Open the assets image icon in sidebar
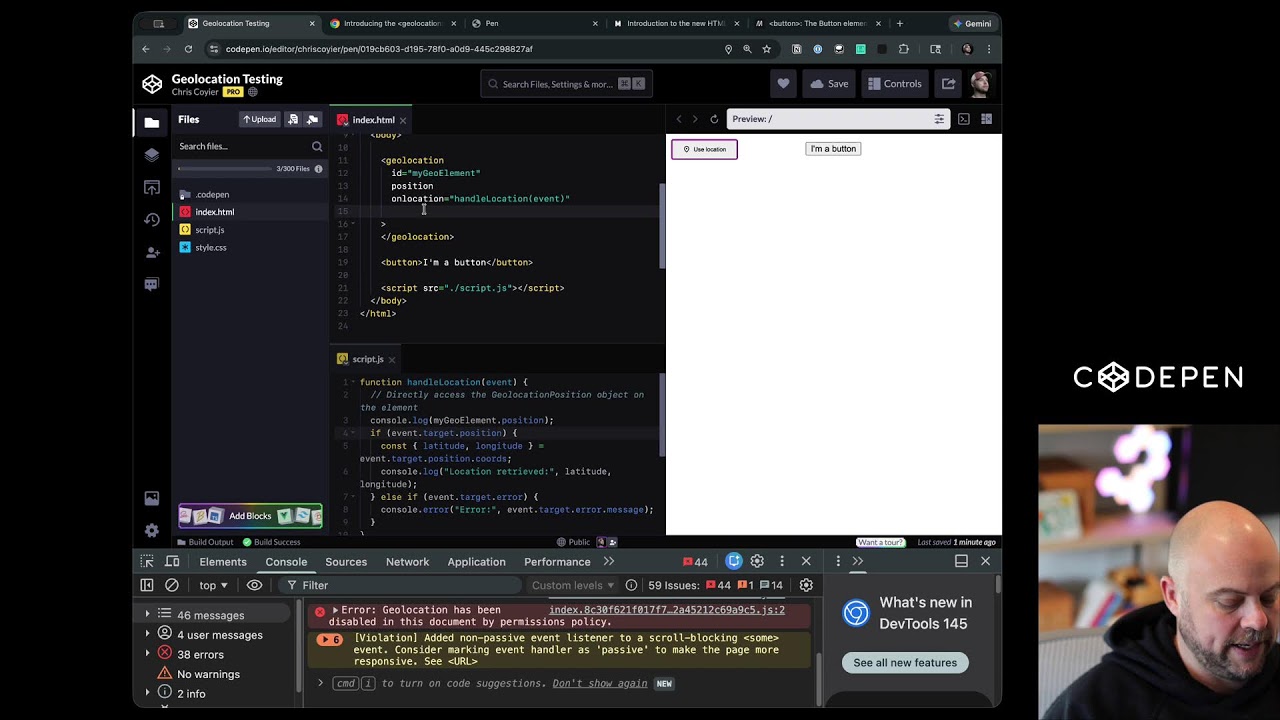The height and width of the screenshot is (720, 1280). click(151, 498)
